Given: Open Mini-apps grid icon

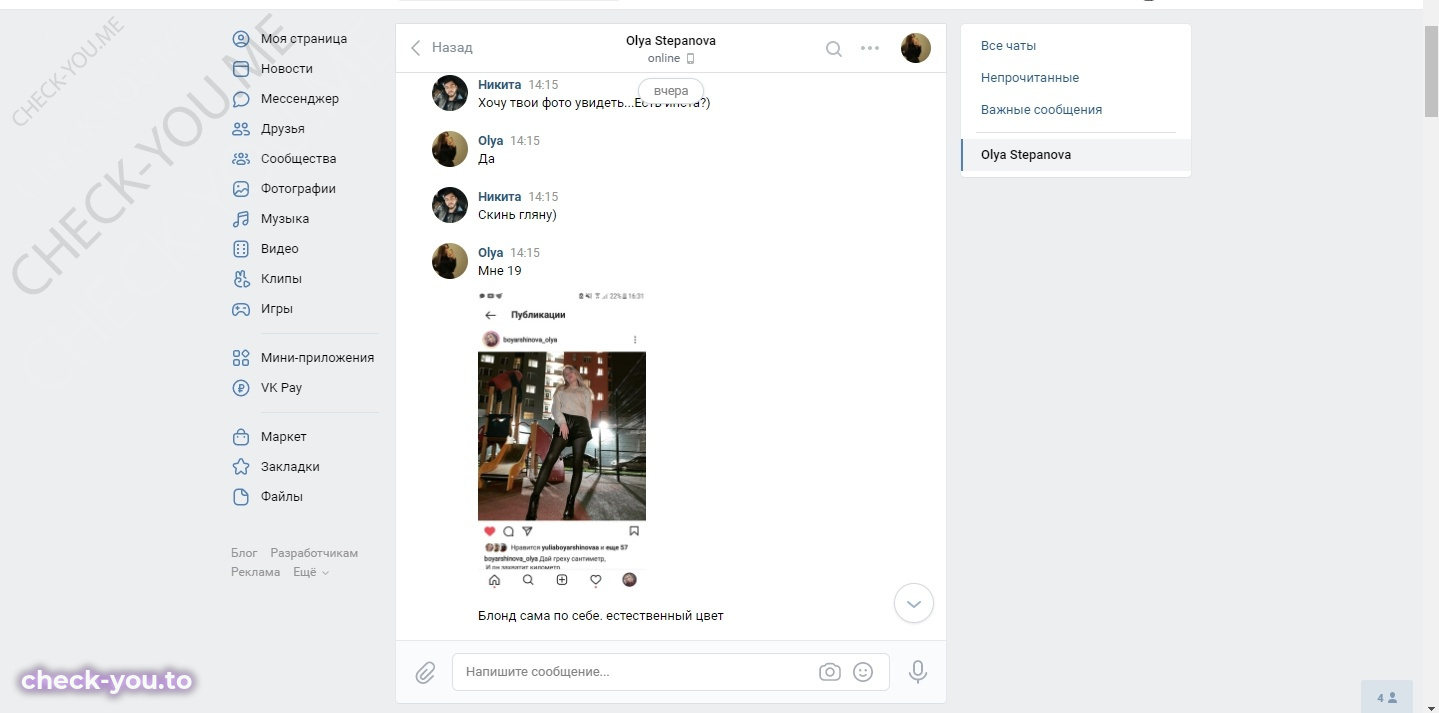Looking at the screenshot, I should coord(241,358).
